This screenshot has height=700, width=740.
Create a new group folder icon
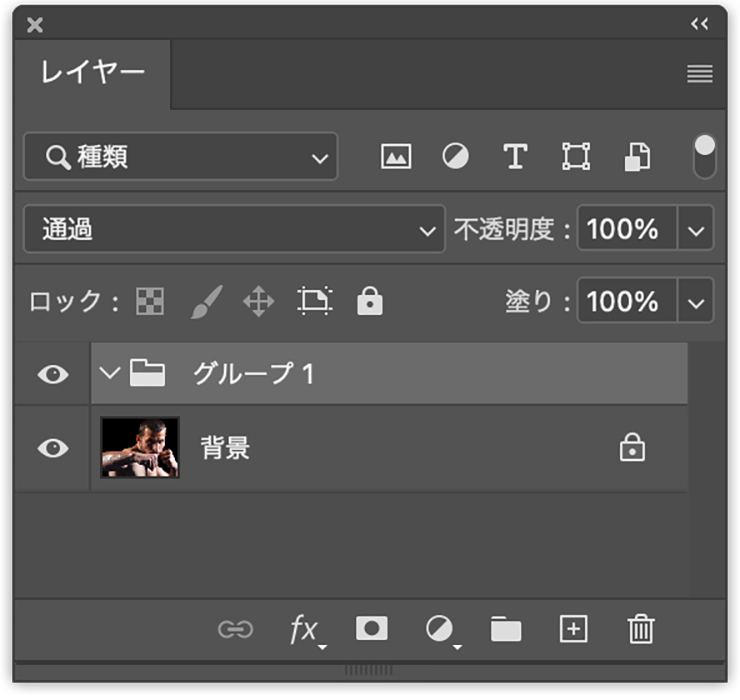pyautogui.click(x=506, y=629)
